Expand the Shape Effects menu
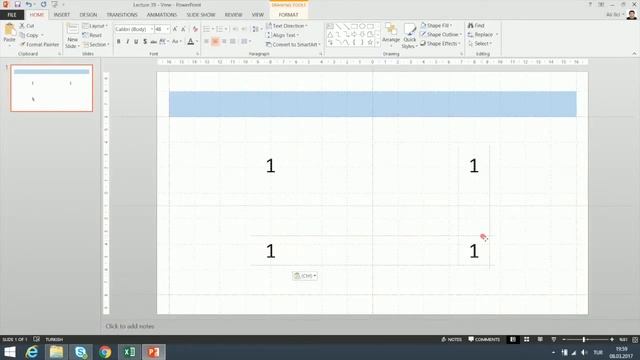The height and width of the screenshot is (360, 640). [x=440, y=43]
